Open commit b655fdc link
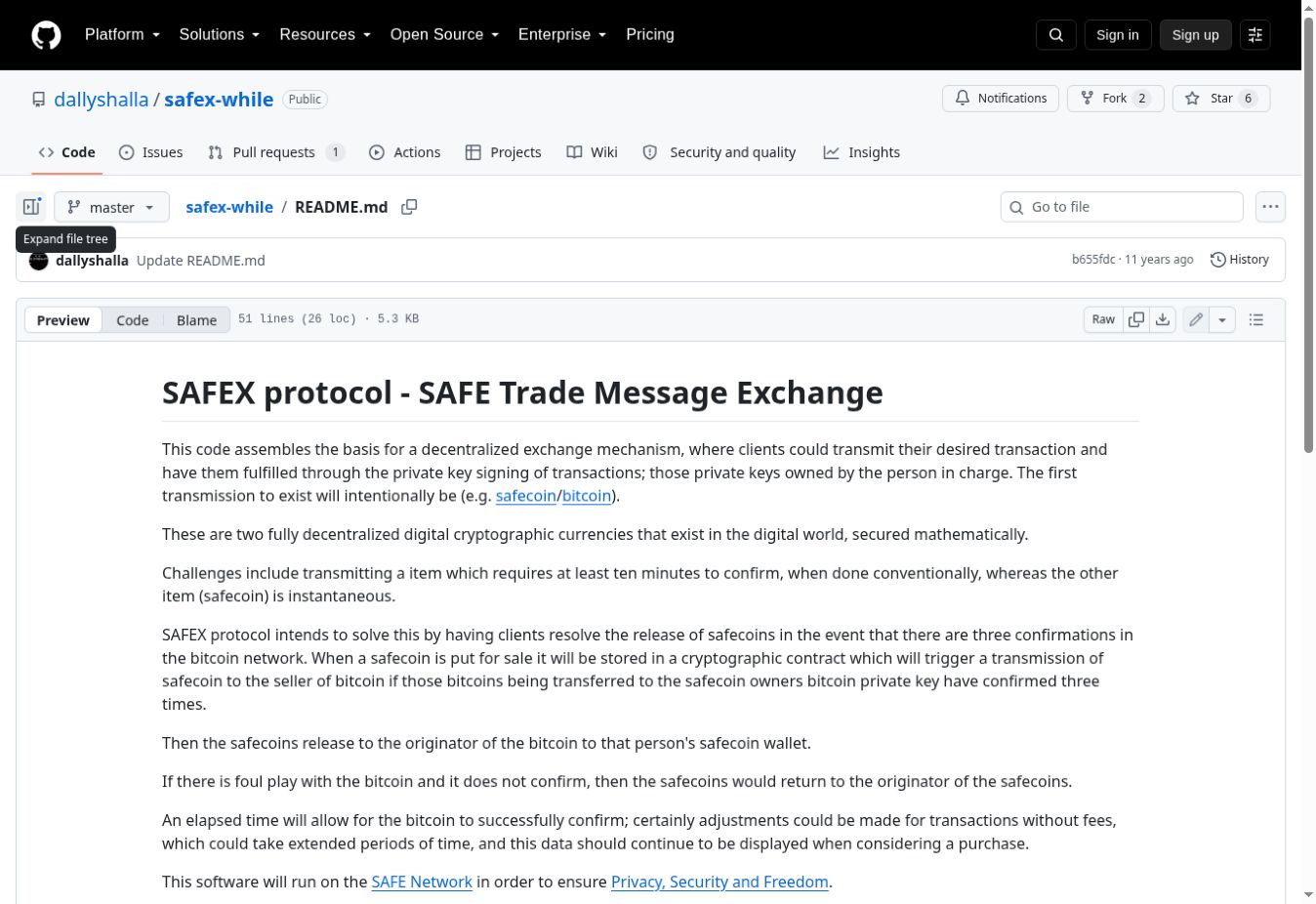 (1093, 260)
